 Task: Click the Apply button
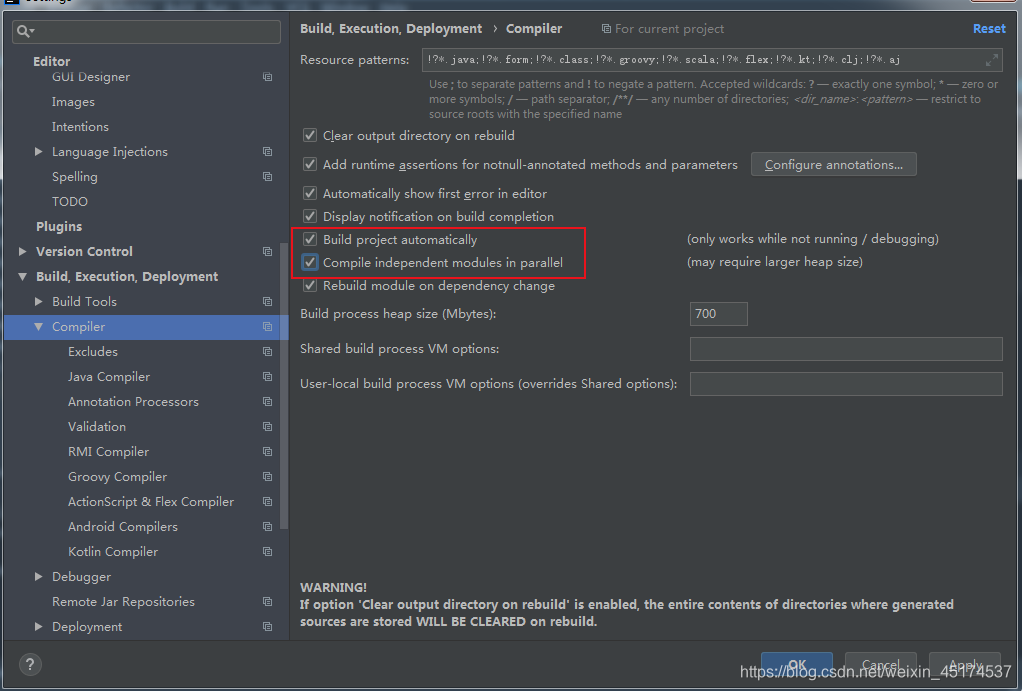point(965,664)
